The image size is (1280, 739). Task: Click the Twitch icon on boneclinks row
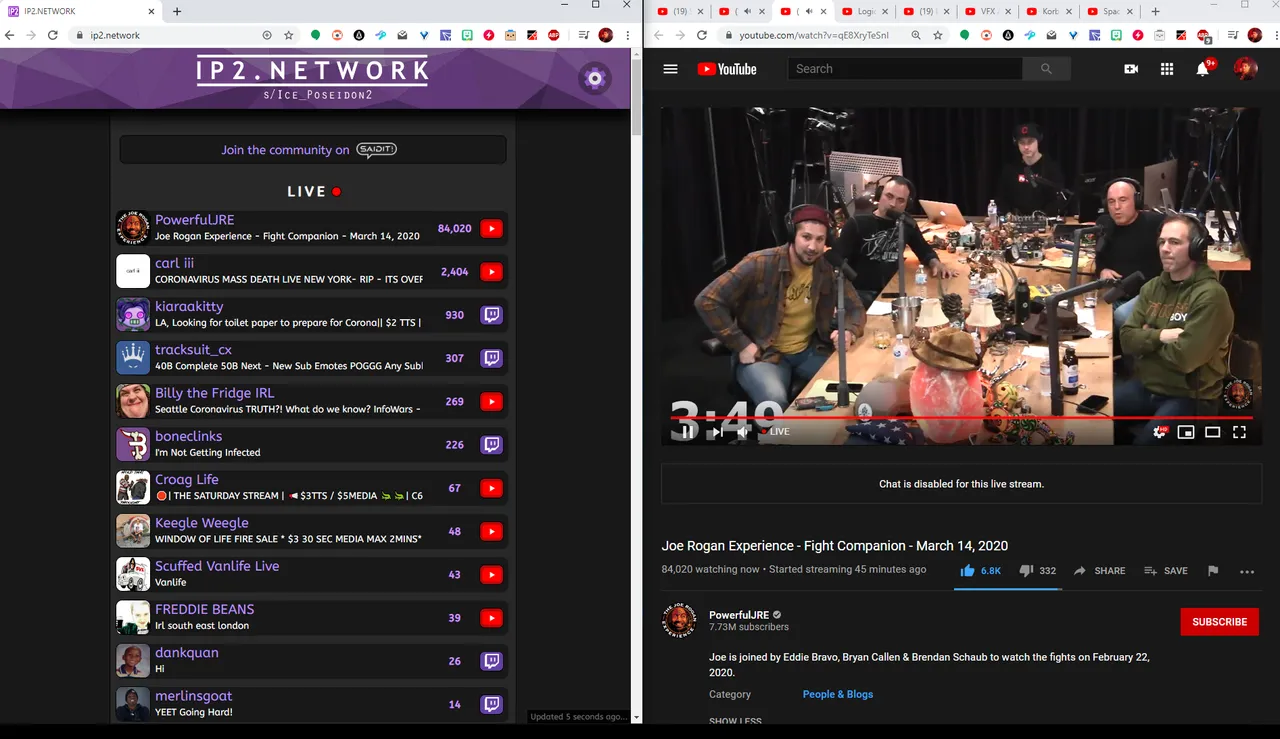(x=491, y=445)
